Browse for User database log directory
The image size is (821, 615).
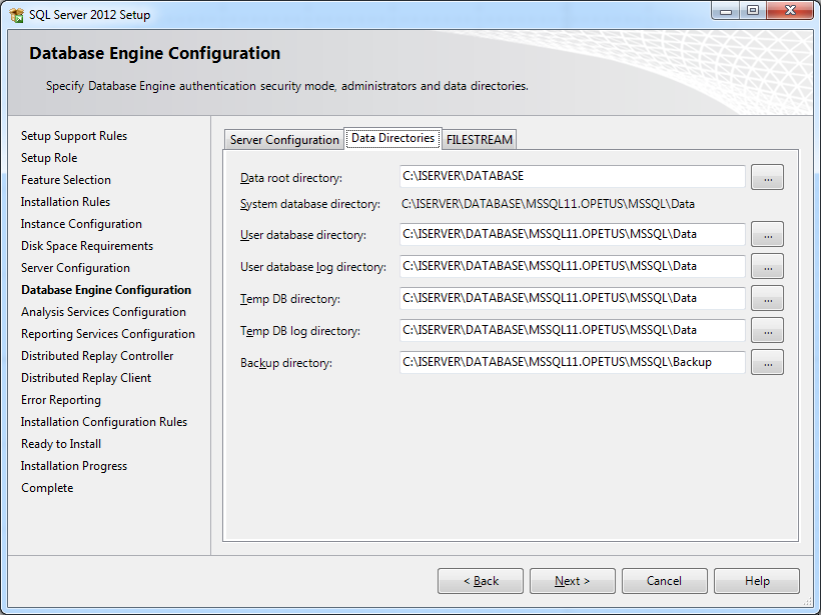coord(767,266)
